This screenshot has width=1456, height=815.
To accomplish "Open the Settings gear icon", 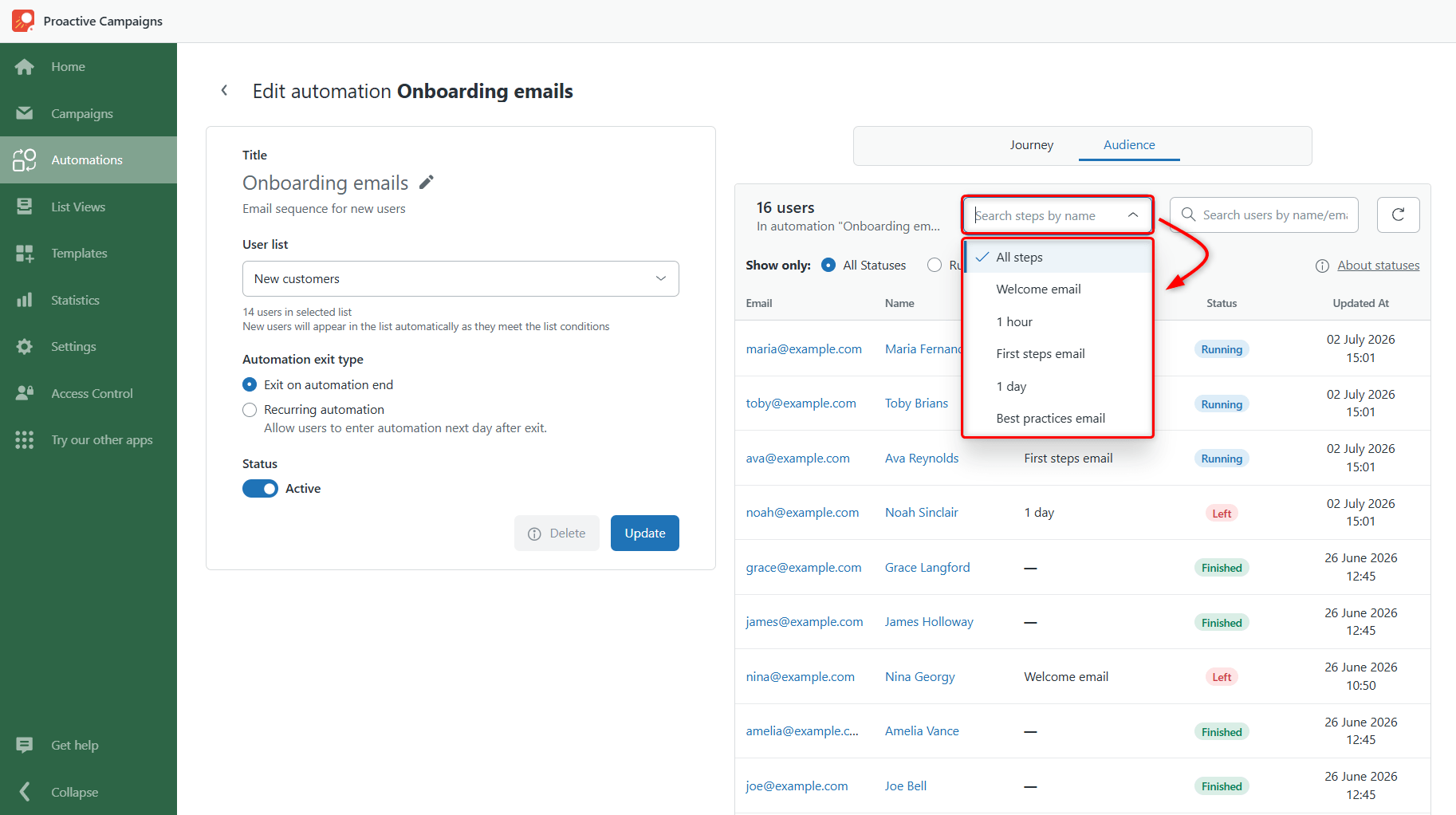I will (x=25, y=347).
